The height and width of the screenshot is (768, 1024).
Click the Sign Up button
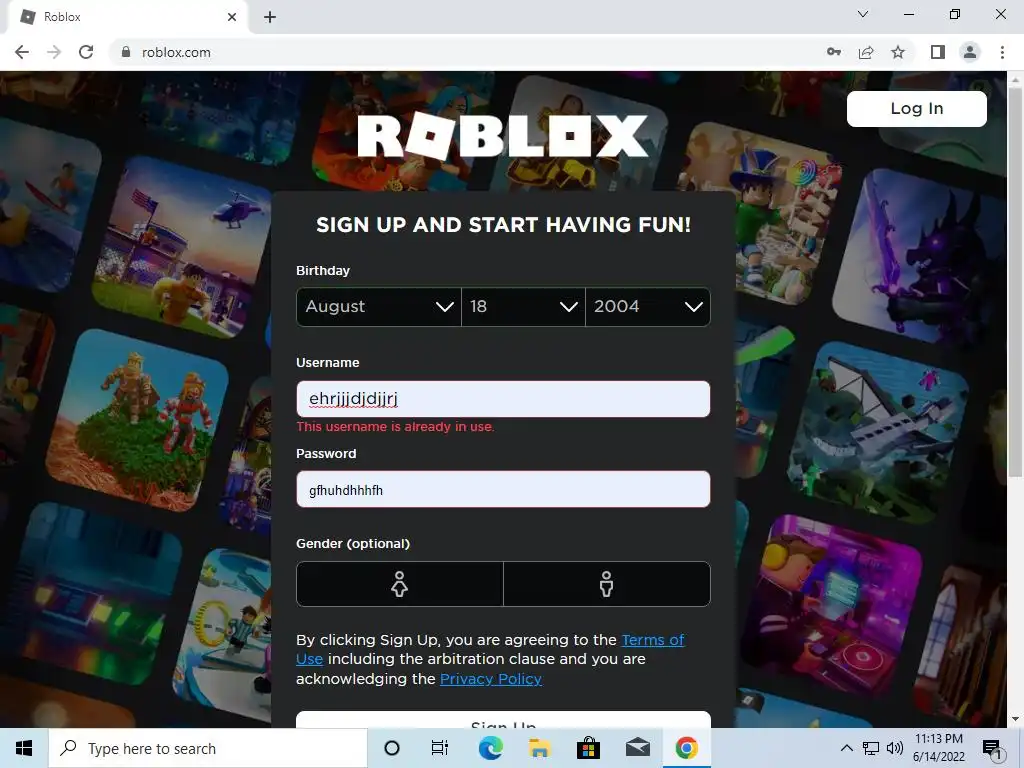pos(503,720)
